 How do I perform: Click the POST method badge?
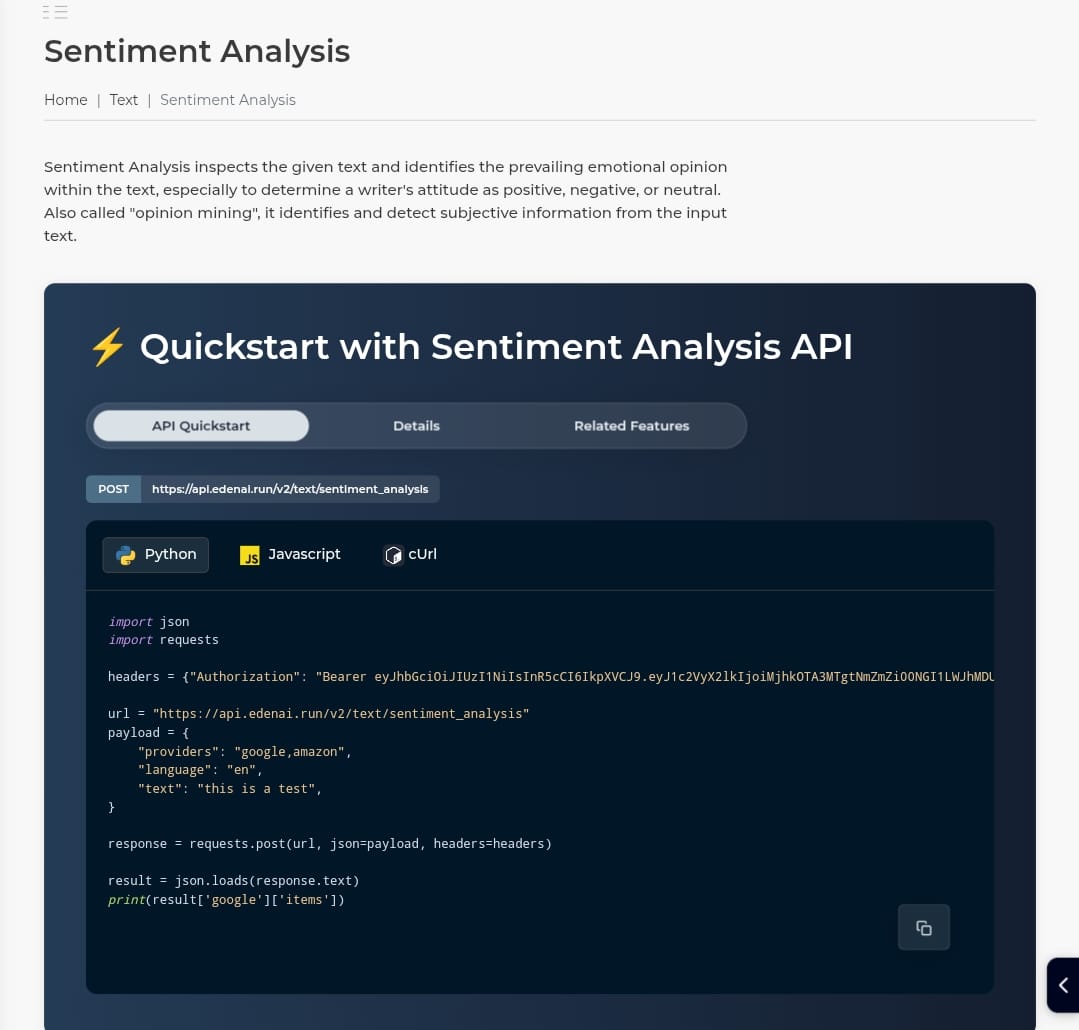(x=114, y=489)
